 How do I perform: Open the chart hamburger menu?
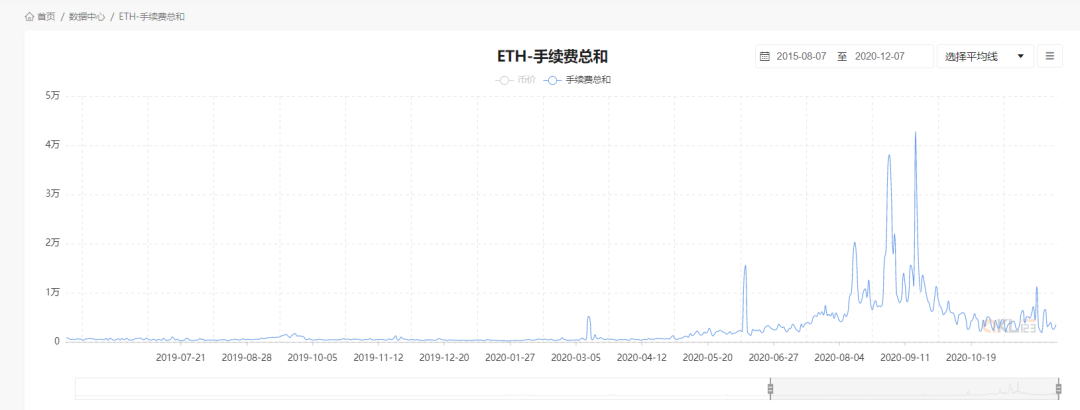(x=1050, y=57)
